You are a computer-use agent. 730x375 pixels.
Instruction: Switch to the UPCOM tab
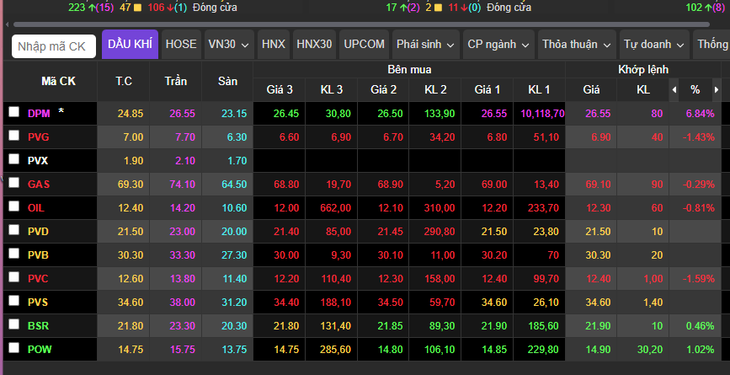(364, 45)
